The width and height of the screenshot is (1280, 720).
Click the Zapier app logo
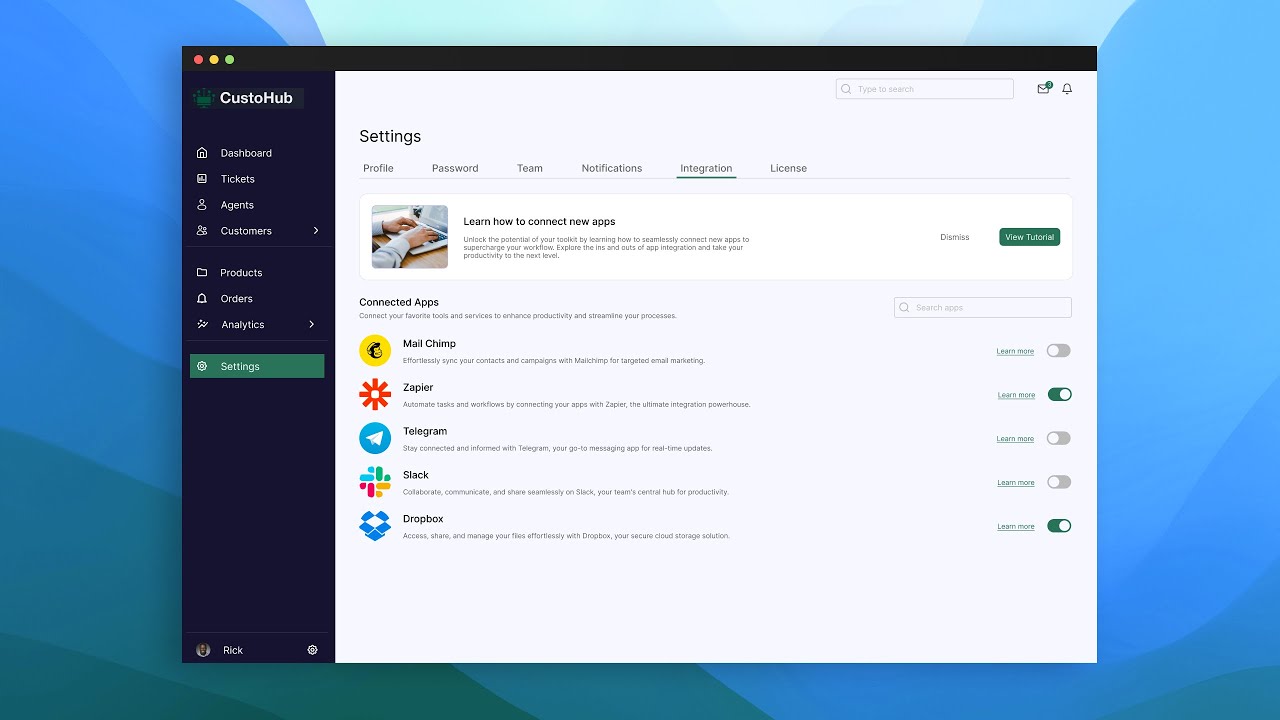[375, 394]
